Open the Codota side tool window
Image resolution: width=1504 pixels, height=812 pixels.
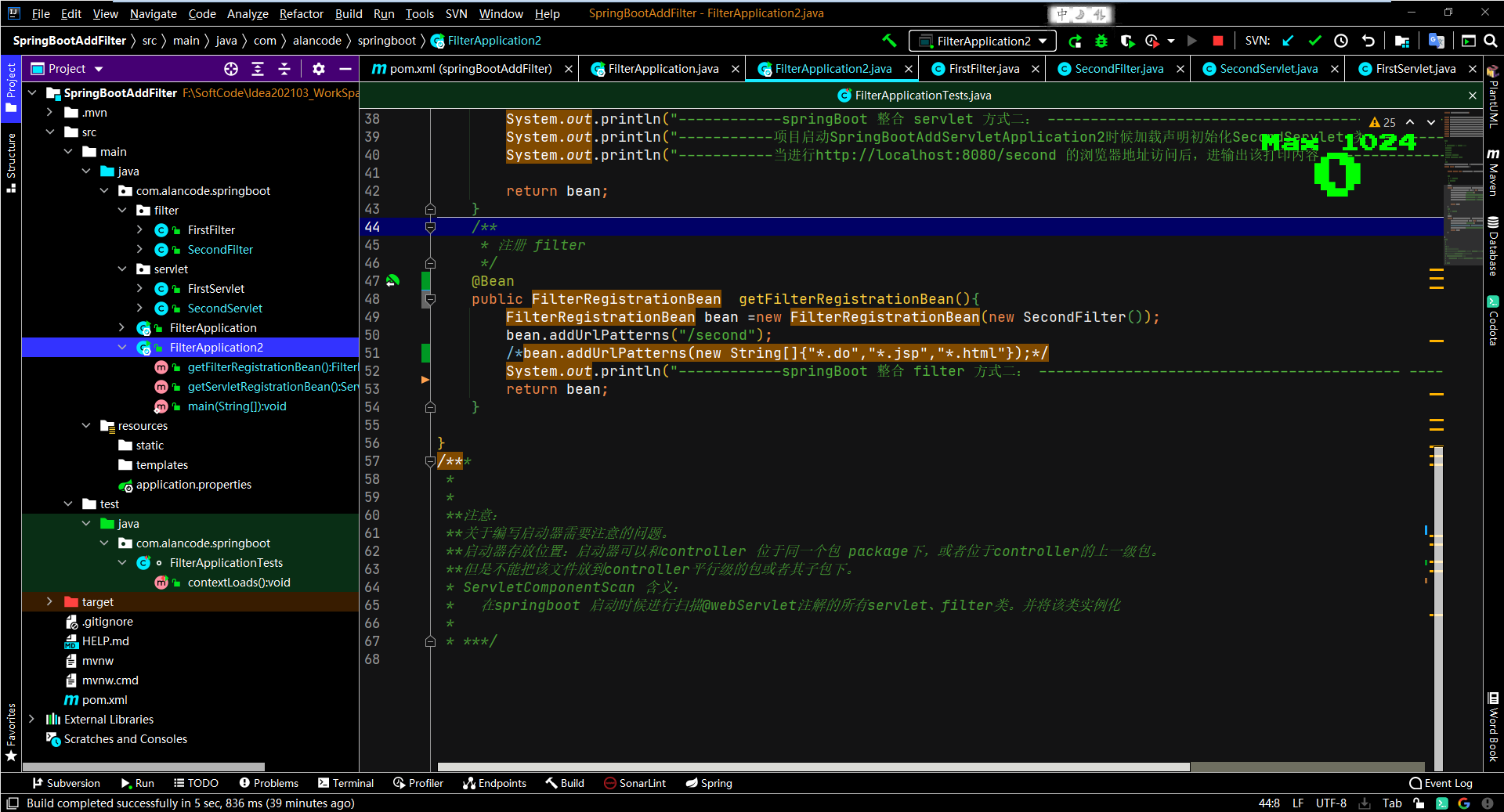coord(1493,321)
